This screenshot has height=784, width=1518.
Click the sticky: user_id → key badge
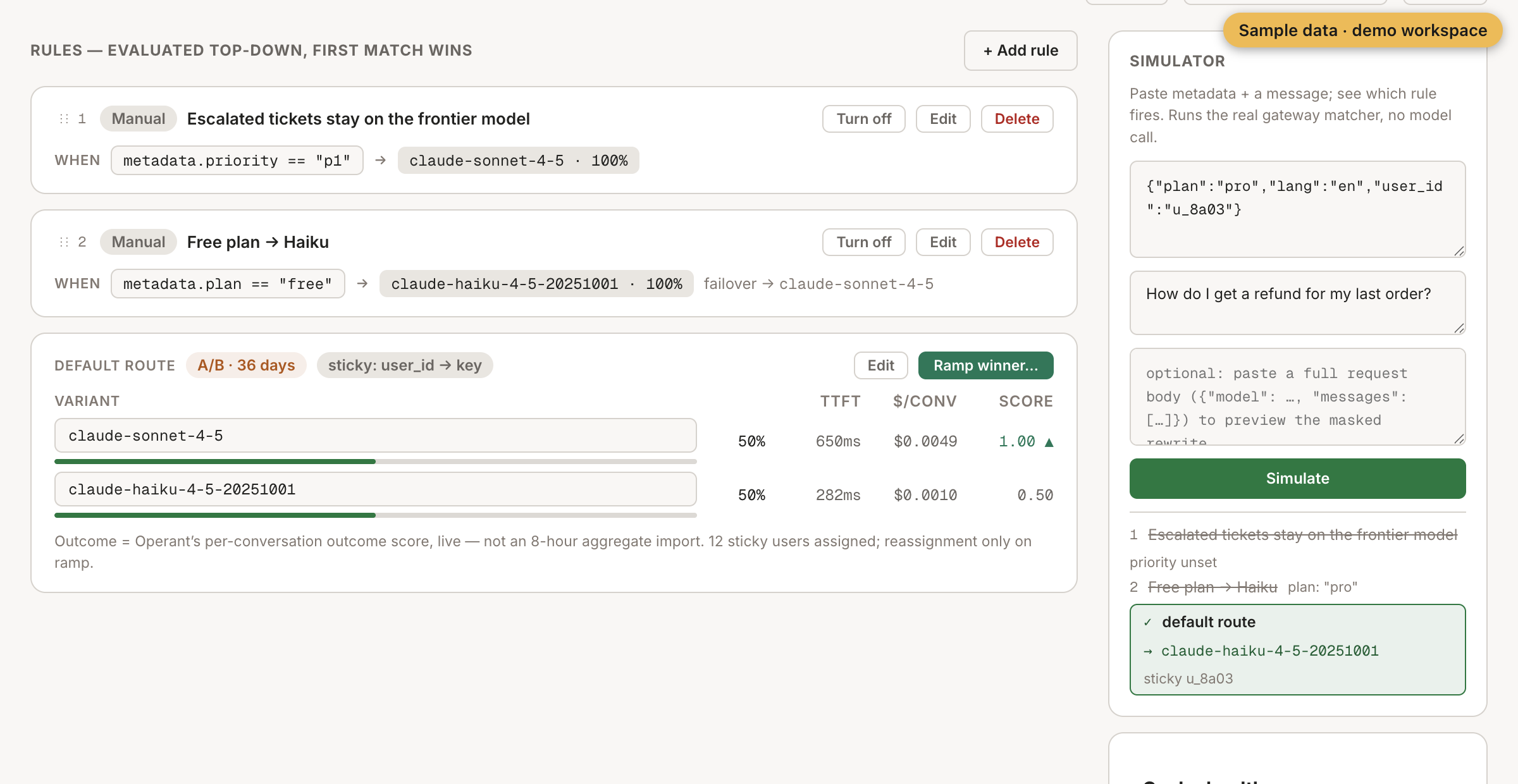(405, 365)
